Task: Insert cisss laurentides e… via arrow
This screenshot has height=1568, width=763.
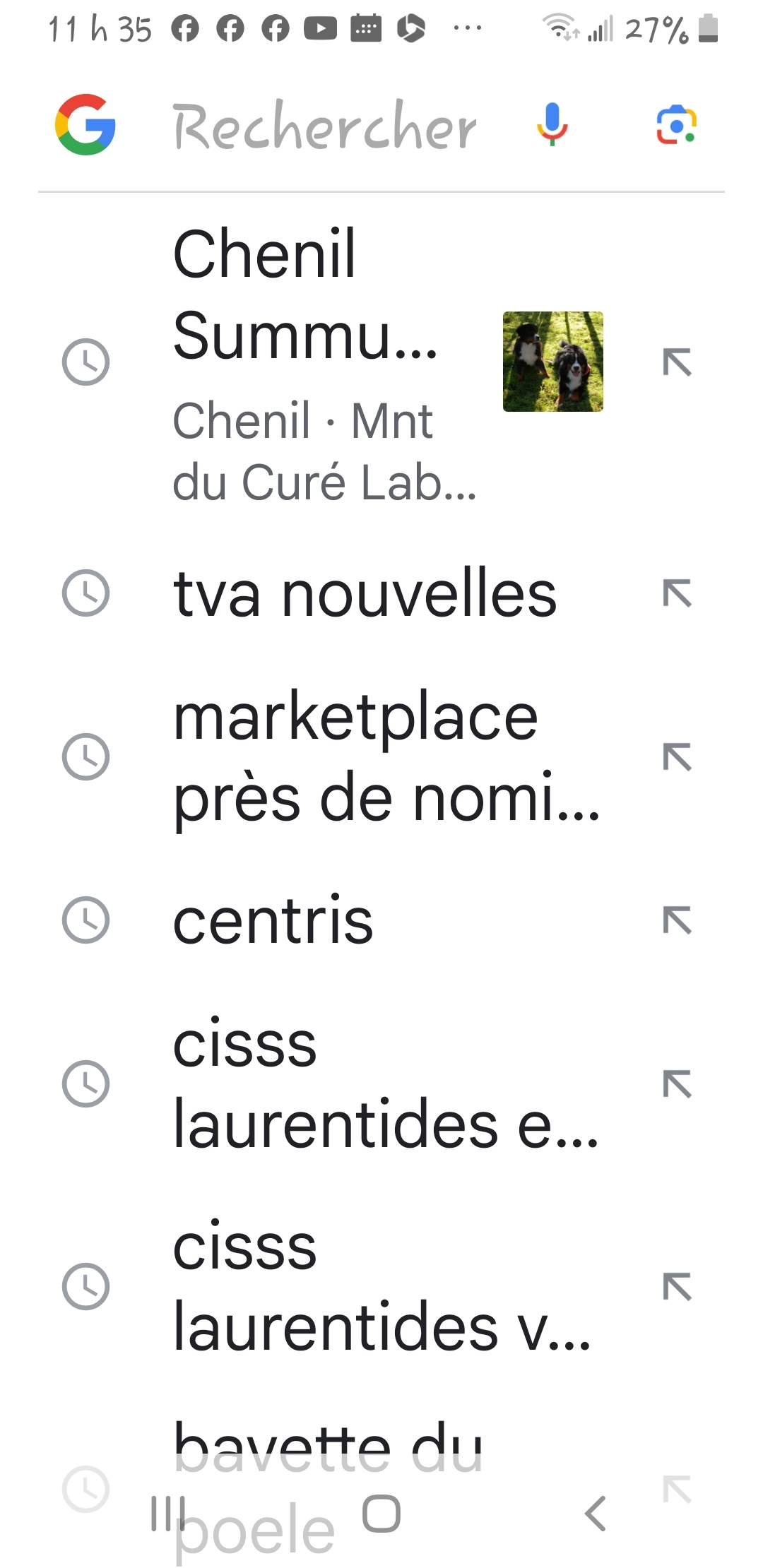Action: 677,1084
